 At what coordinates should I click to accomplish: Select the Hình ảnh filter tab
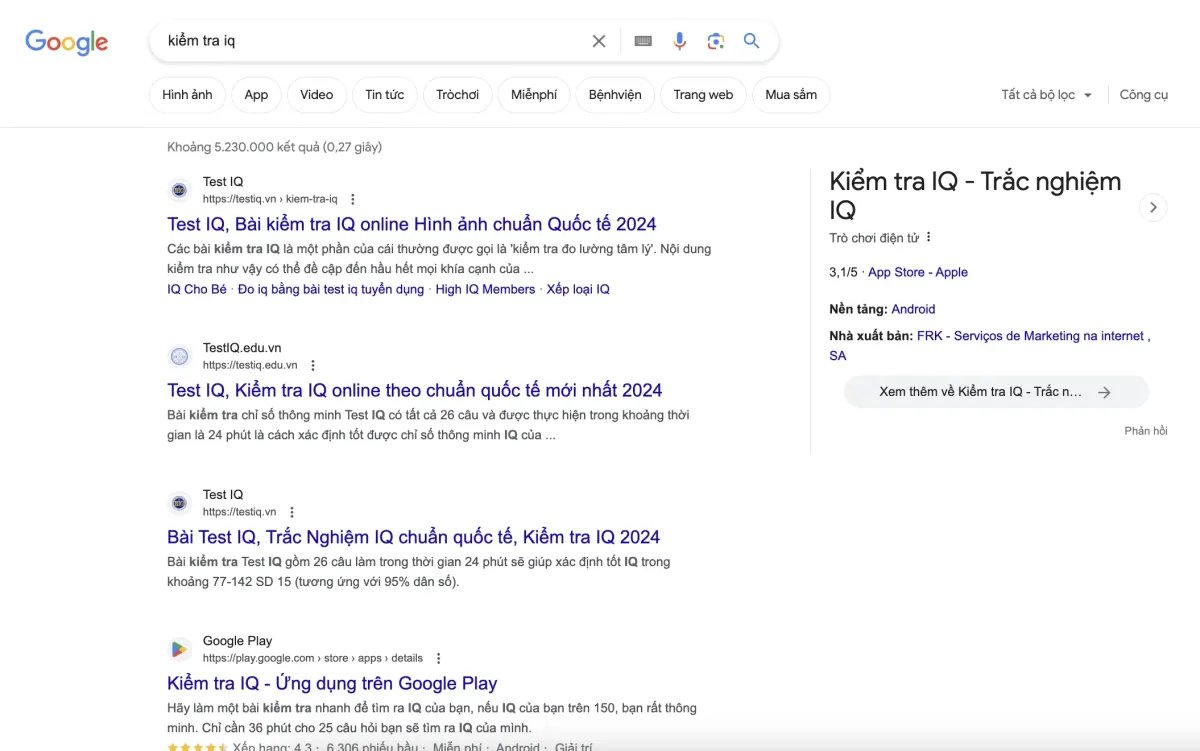(x=187, y=95)
